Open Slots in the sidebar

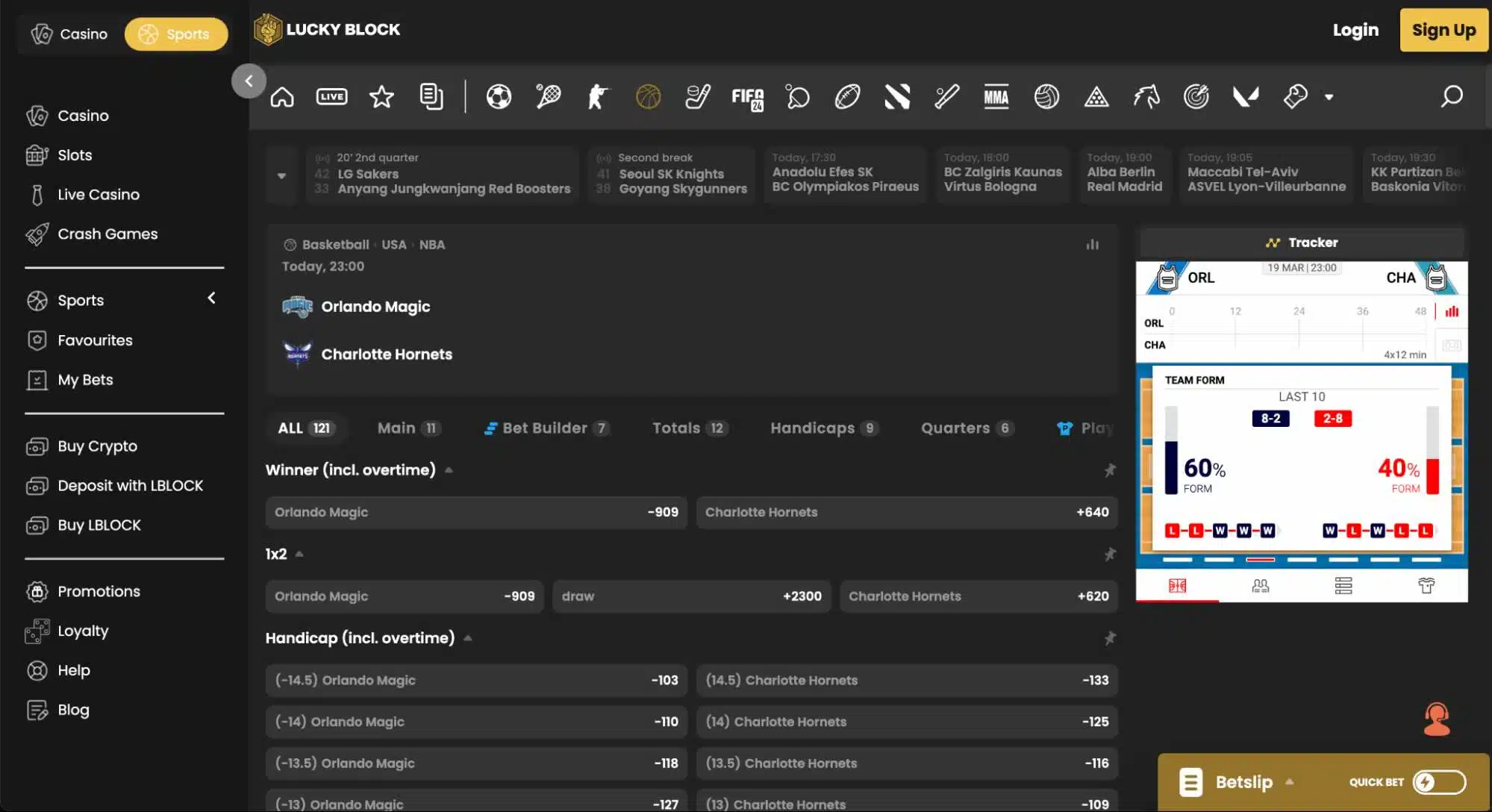[75, 155]
